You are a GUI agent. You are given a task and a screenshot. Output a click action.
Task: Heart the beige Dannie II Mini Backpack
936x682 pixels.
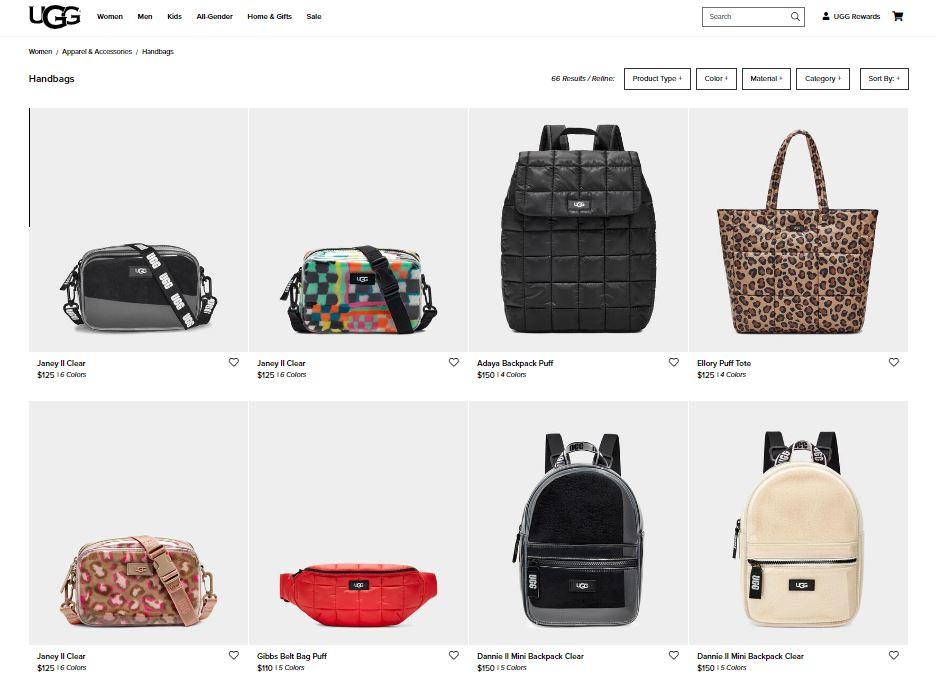(894, 655)
